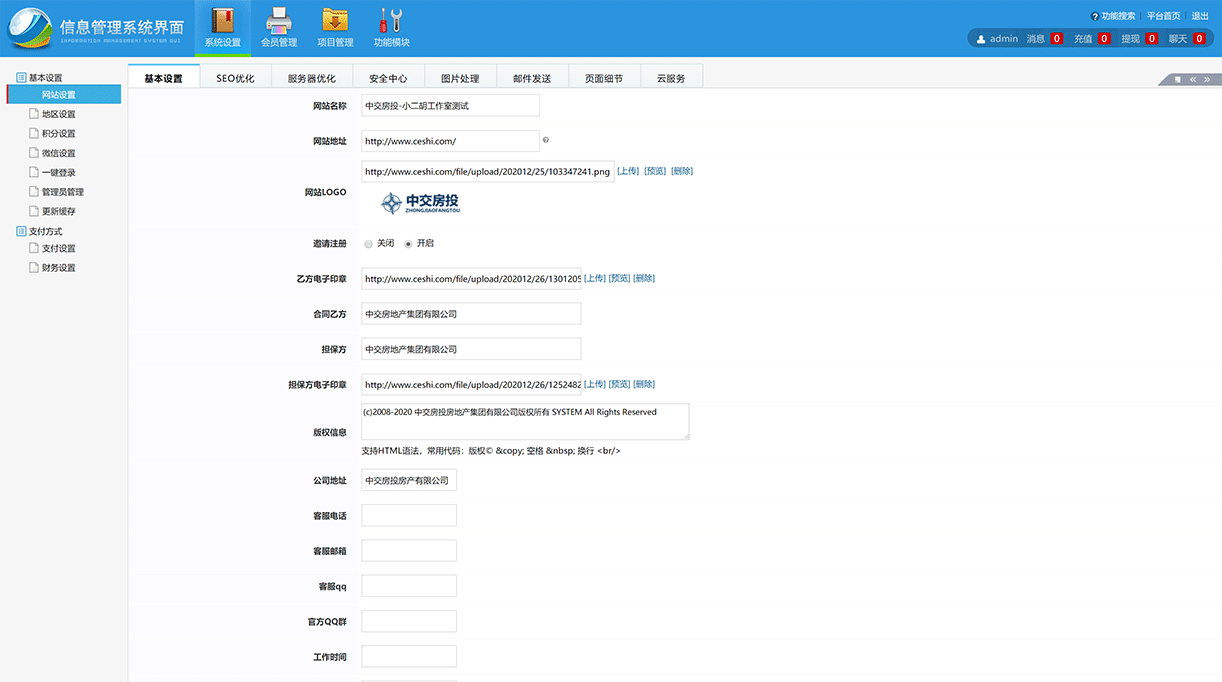Click inside the 客服电话 input field

click(408, 514)
